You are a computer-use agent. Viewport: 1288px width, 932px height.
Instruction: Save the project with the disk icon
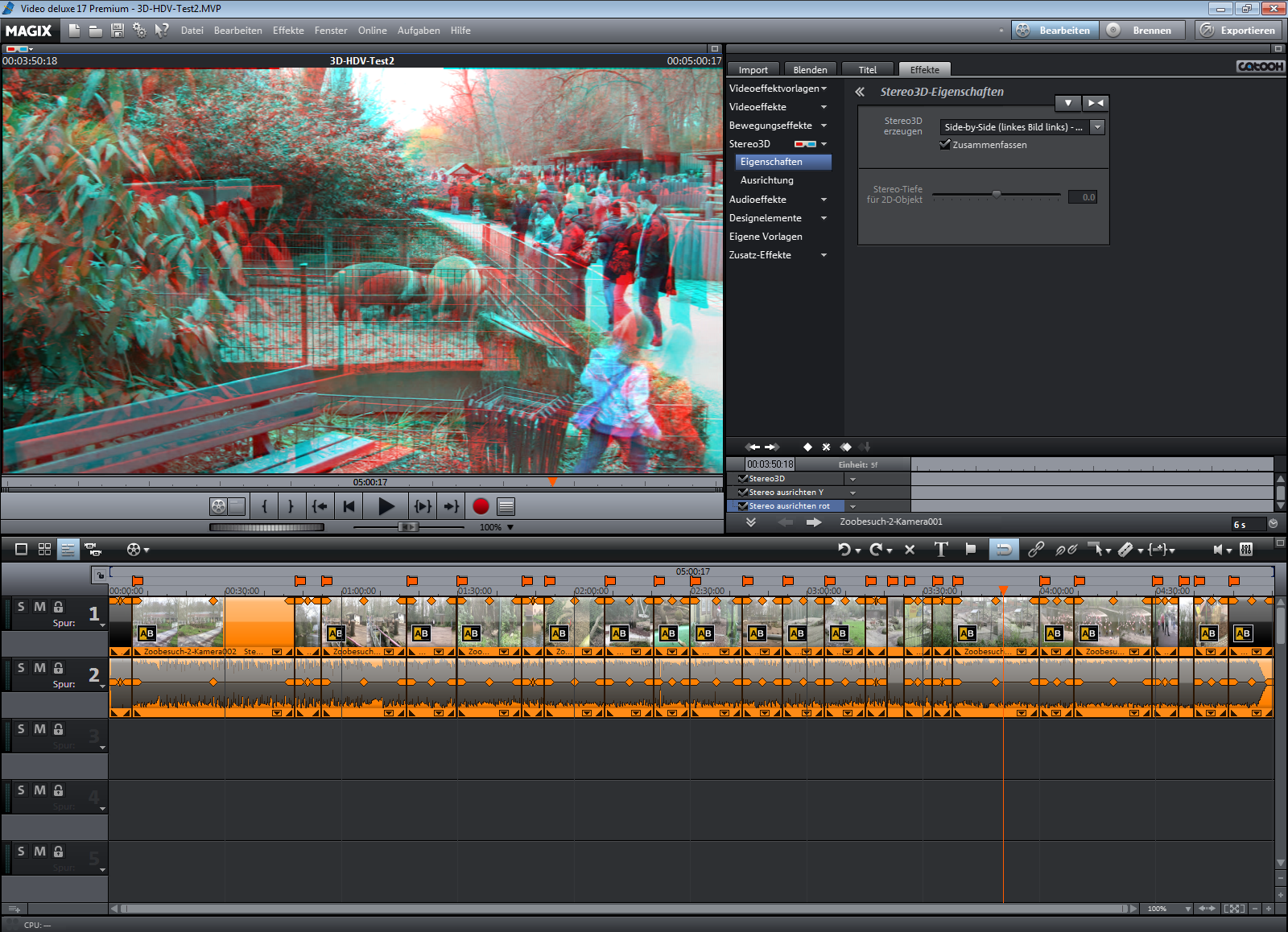click(117, 31)
